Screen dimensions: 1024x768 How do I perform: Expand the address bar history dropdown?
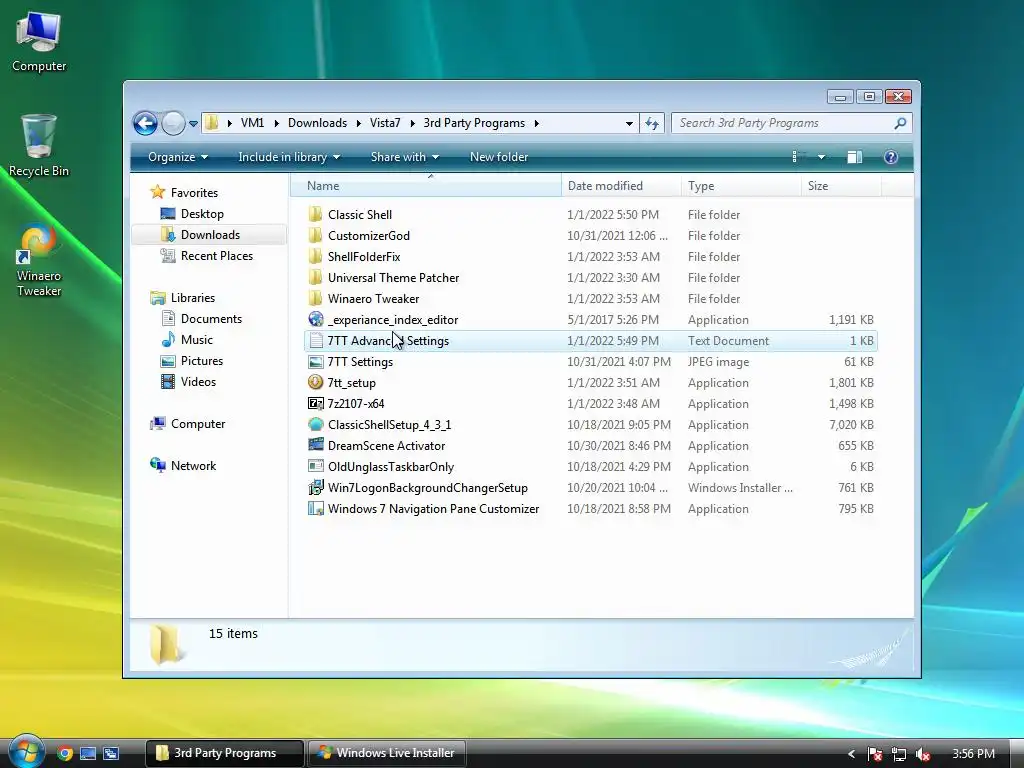pos(629,123)
